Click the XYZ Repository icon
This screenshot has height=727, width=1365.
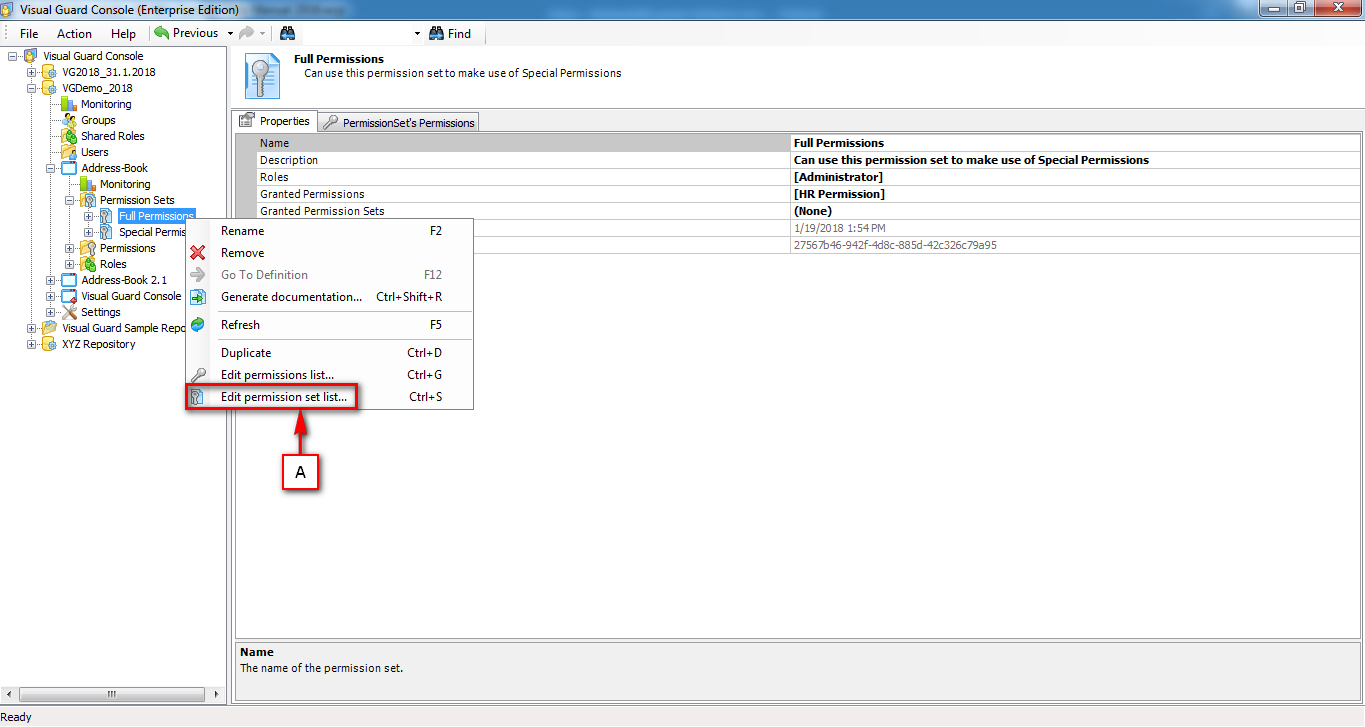(x=50, y=344)
